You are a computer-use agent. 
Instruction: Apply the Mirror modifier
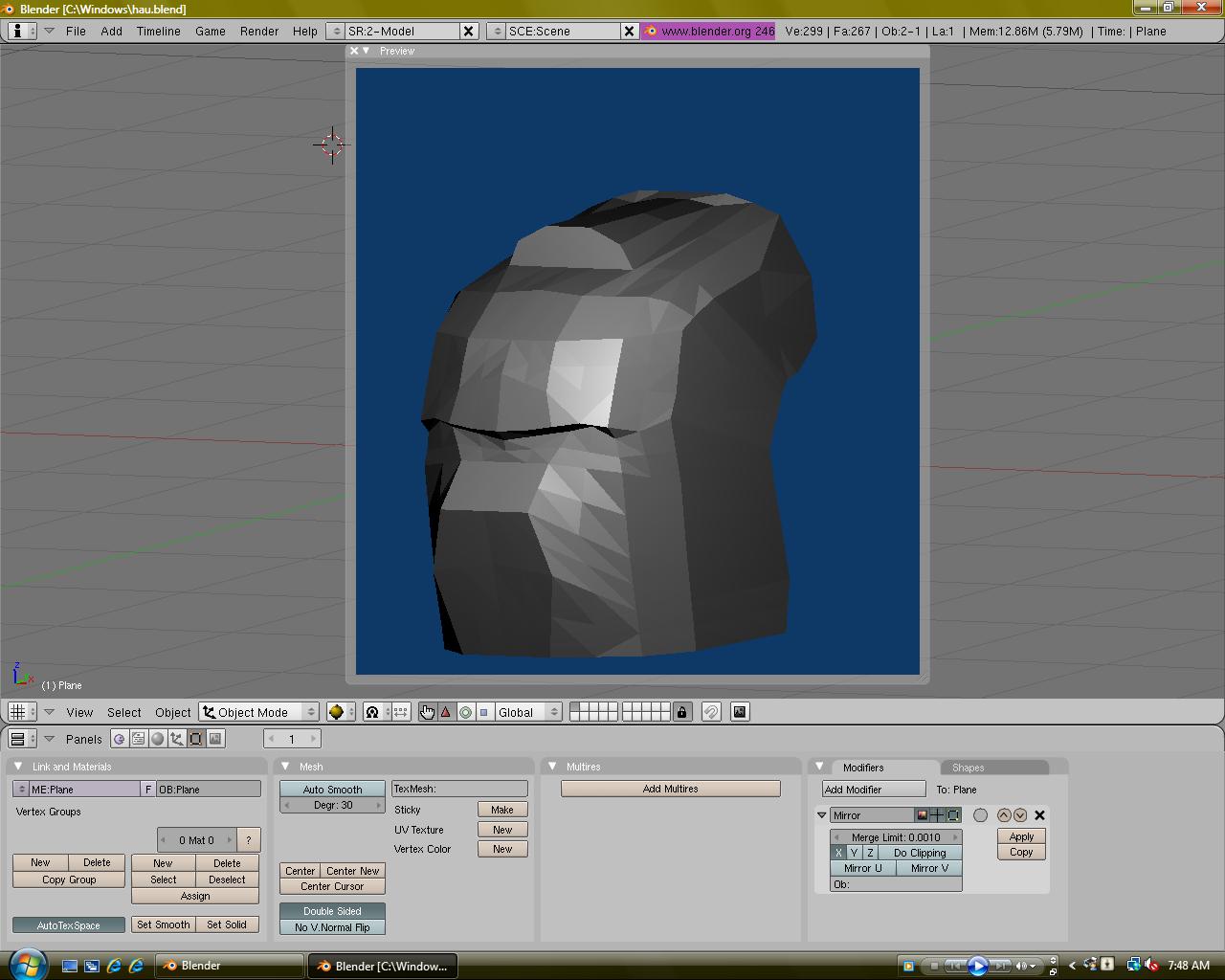click(x=1021, y=836)
